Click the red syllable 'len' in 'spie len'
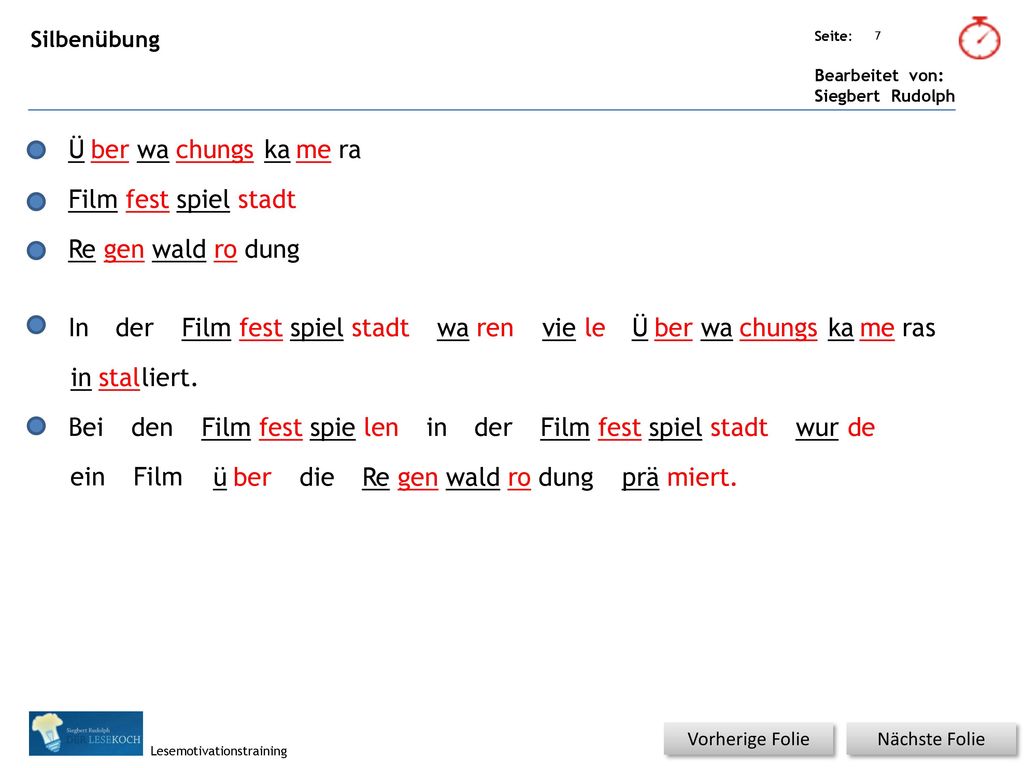 [x=381, y=428]
